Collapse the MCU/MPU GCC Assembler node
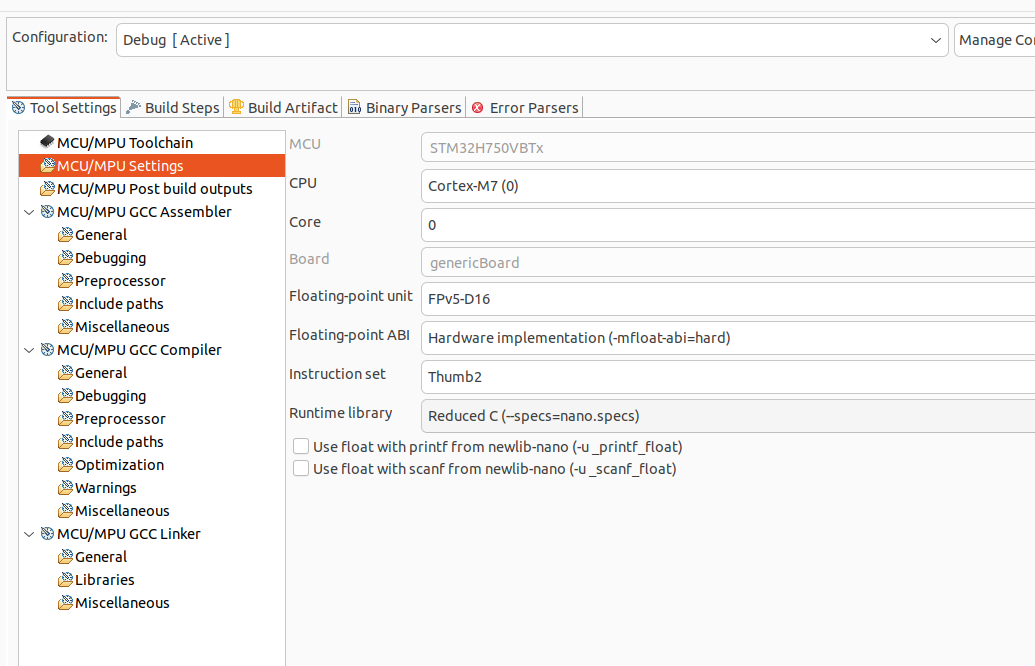Viewport: 1035px width, 666px height. coord(30,212)
